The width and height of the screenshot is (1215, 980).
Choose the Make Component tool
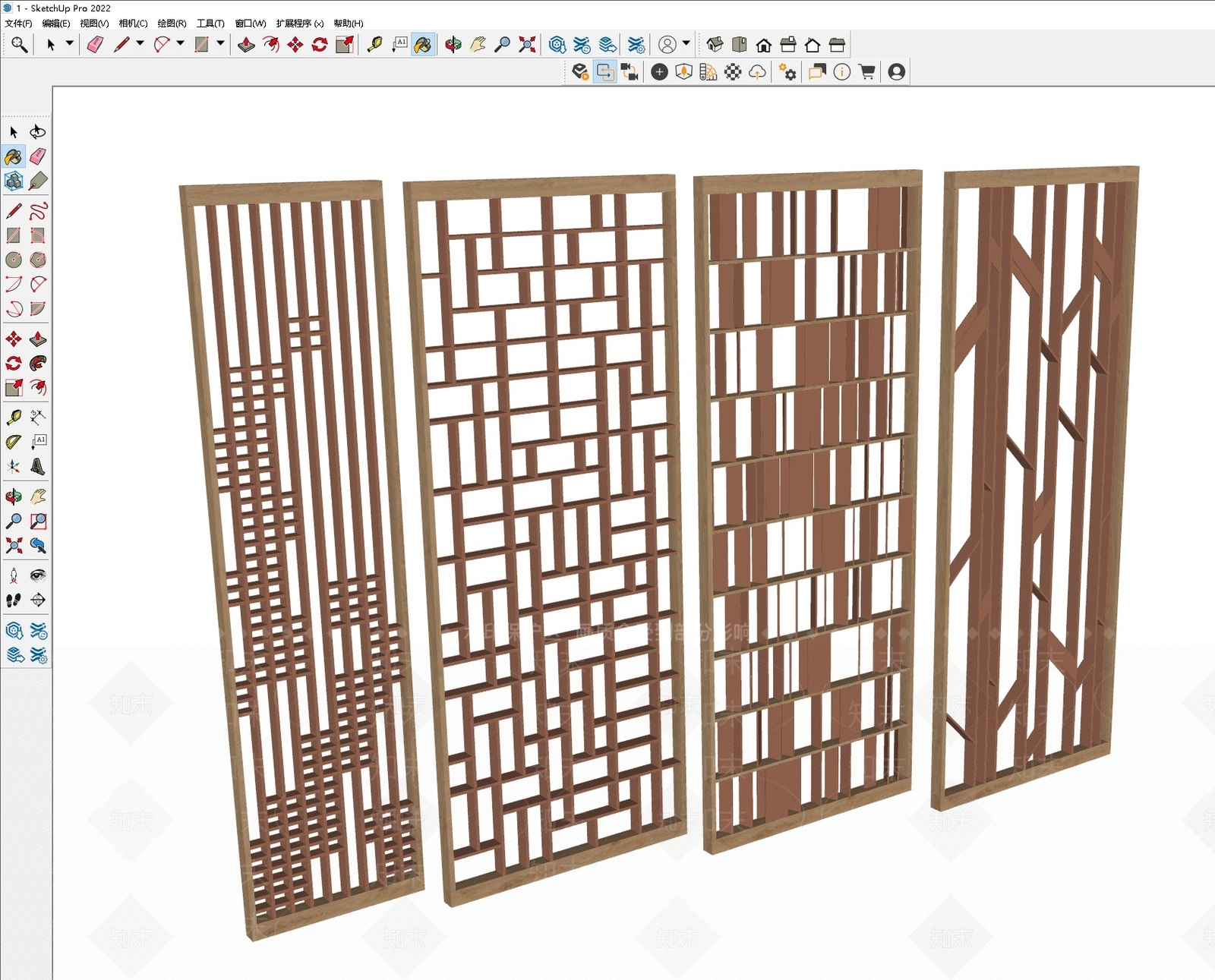tap(14, 181)
